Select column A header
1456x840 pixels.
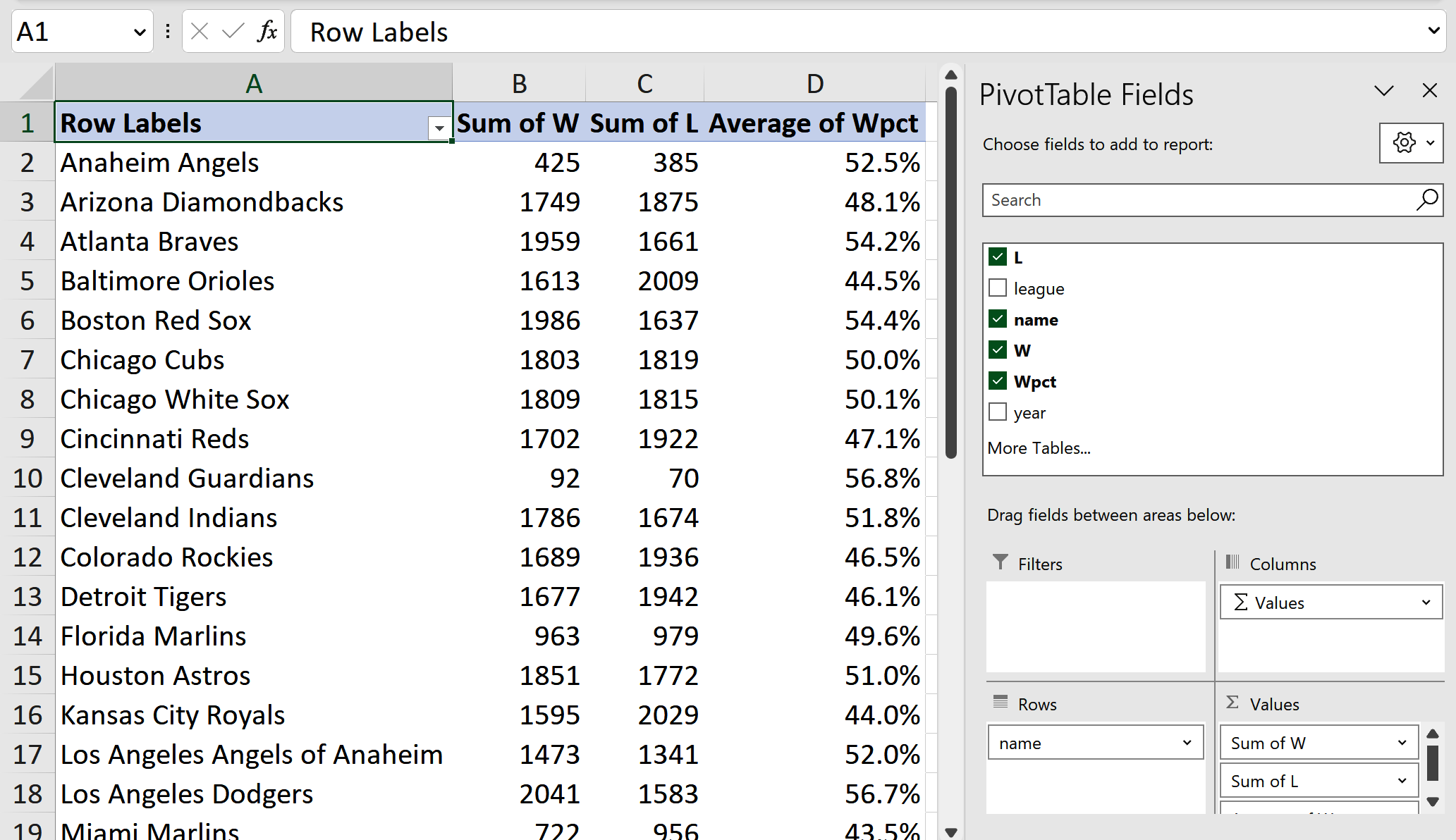pyautogui.click(x=254, y=84)
